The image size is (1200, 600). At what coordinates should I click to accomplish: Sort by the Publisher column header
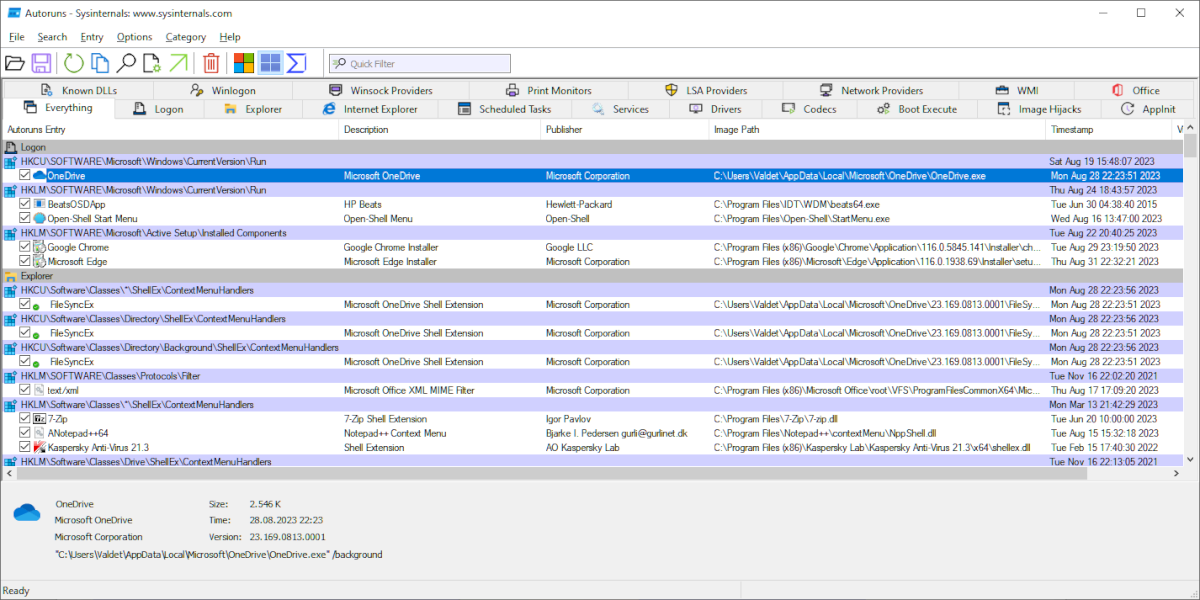[x=625, y=130]
